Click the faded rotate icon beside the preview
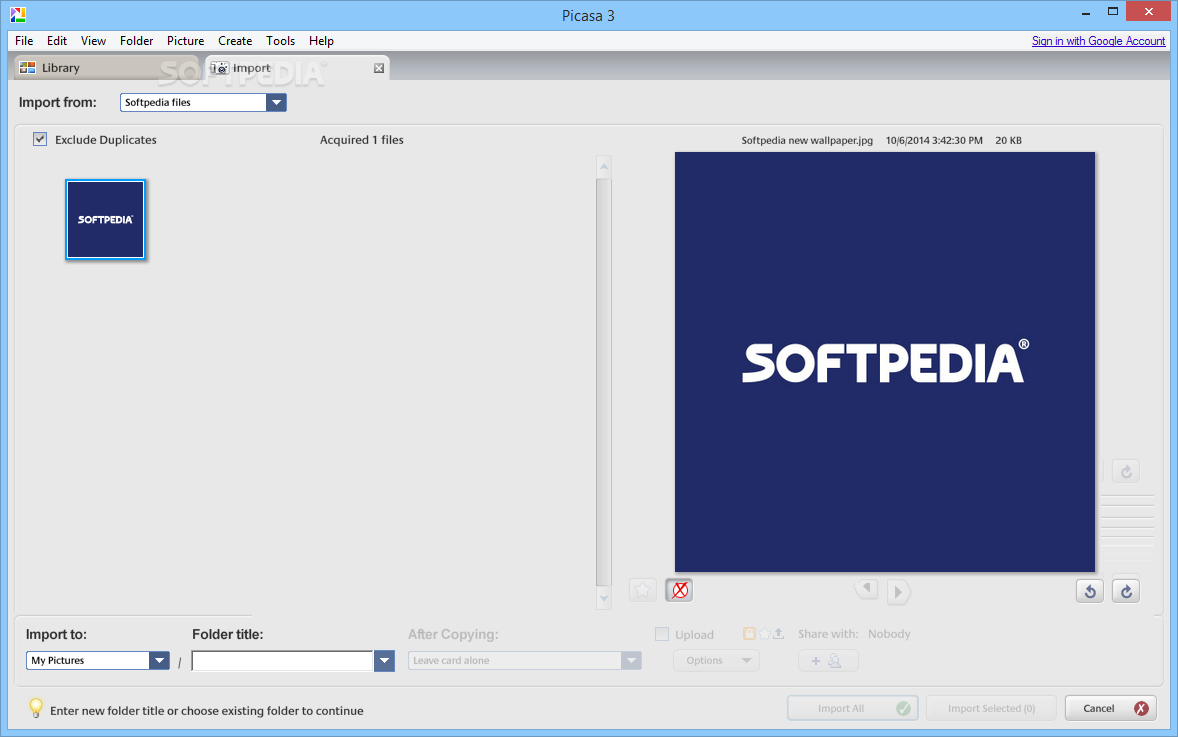 pos(1126,472)
